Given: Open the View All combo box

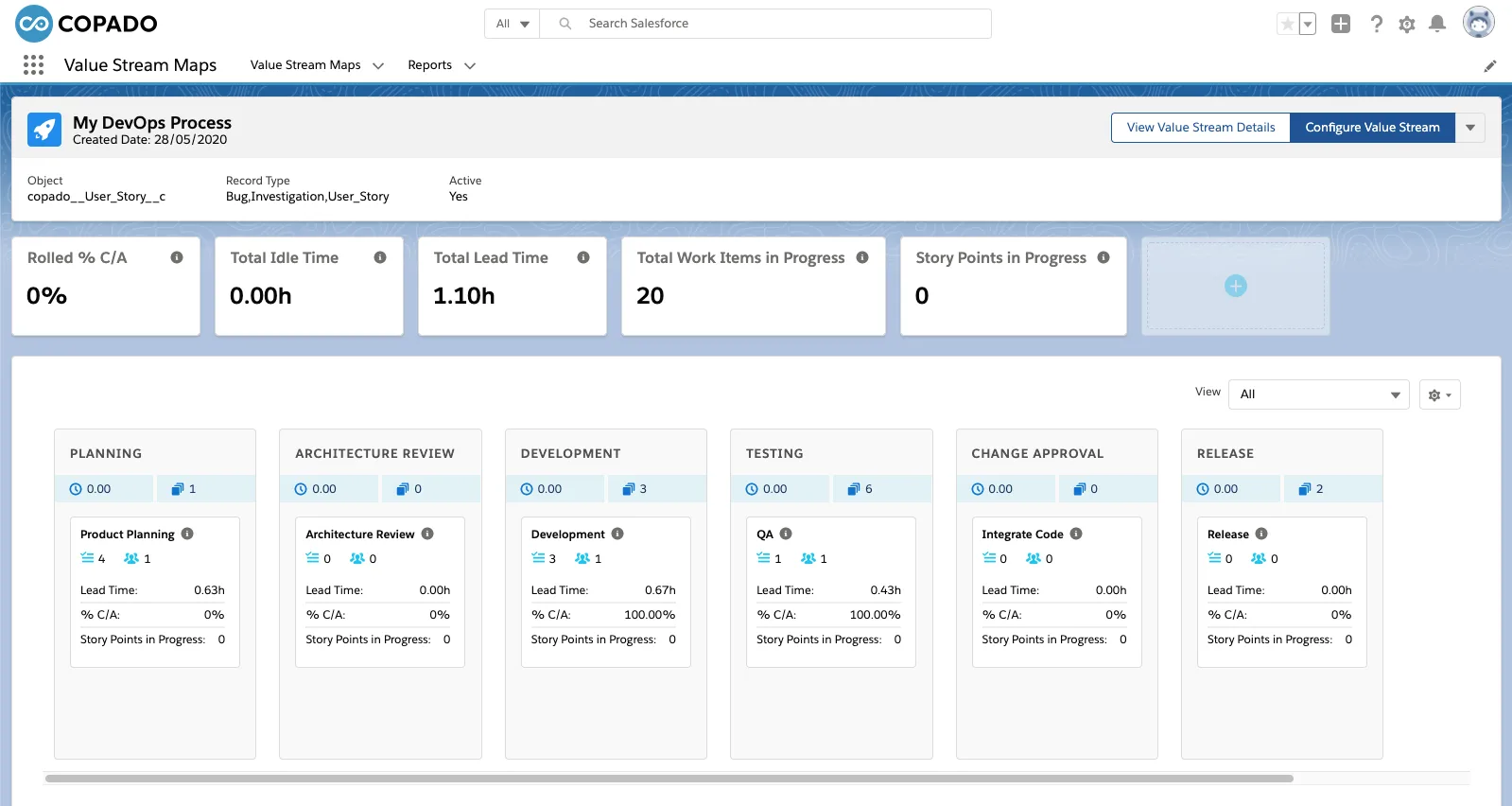Looking at the screenshot, I should (1319, 394).
